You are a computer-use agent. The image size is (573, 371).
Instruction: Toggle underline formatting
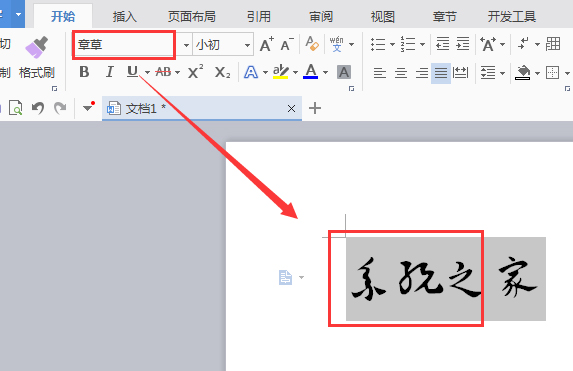coord(132,72)
